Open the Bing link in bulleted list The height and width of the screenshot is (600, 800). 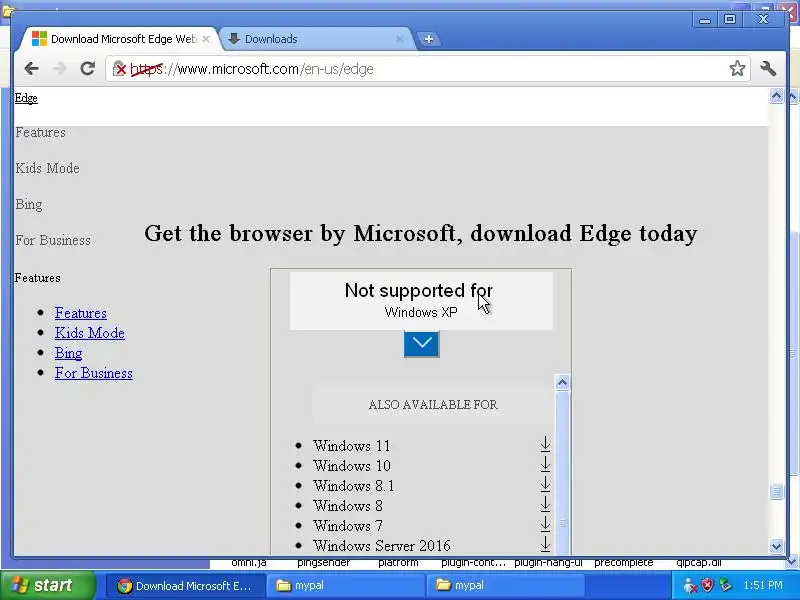68,353
